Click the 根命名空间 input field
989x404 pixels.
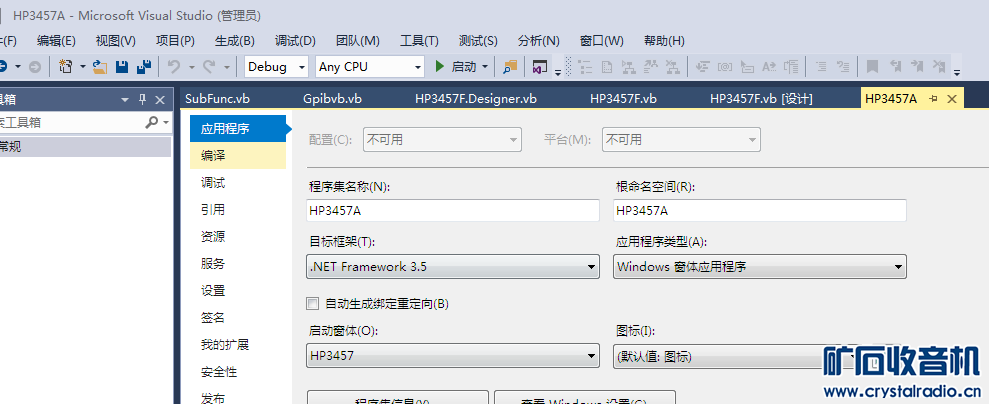[759, 211]
